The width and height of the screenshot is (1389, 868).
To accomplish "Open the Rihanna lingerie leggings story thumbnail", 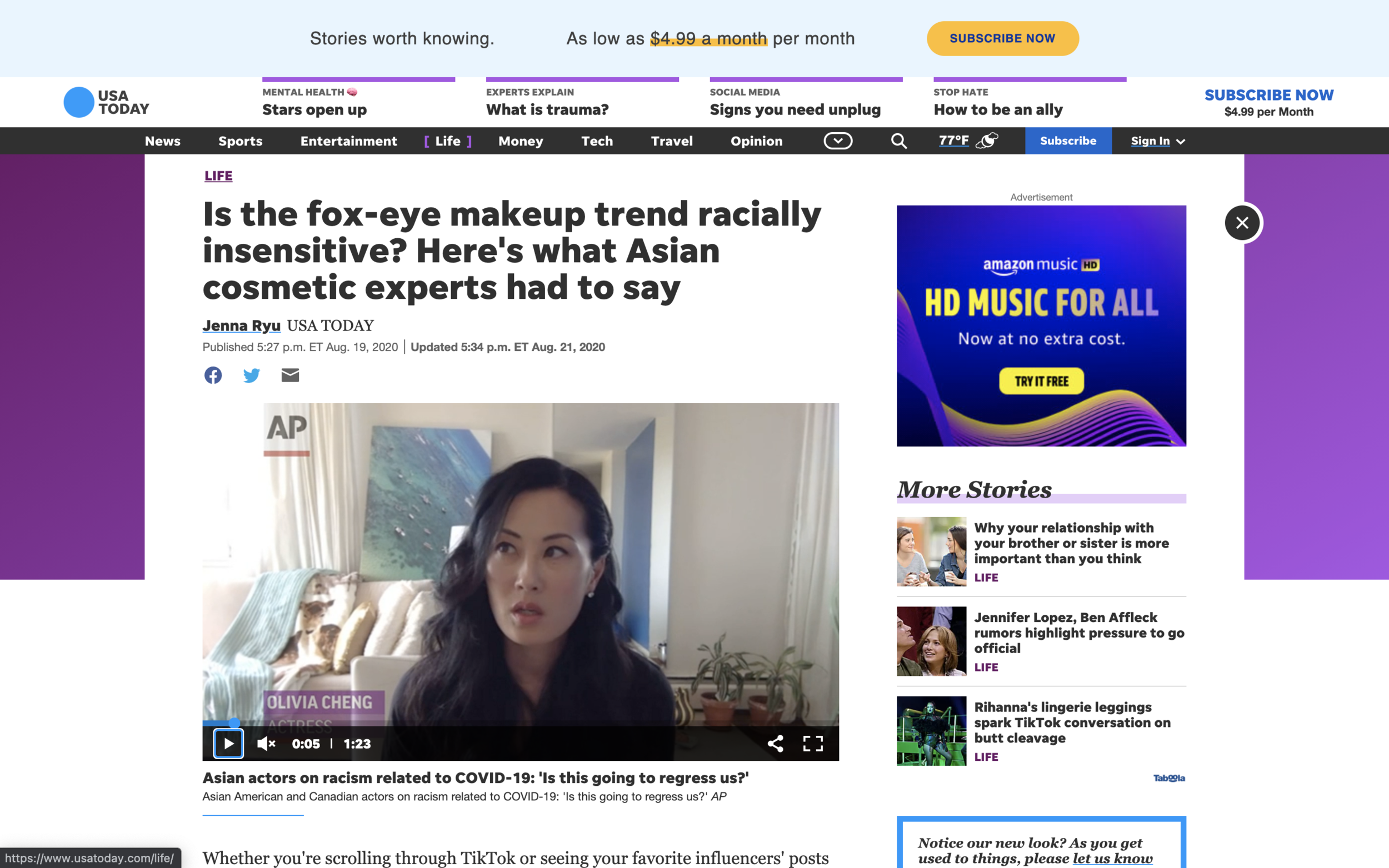I will coord(931,731).
